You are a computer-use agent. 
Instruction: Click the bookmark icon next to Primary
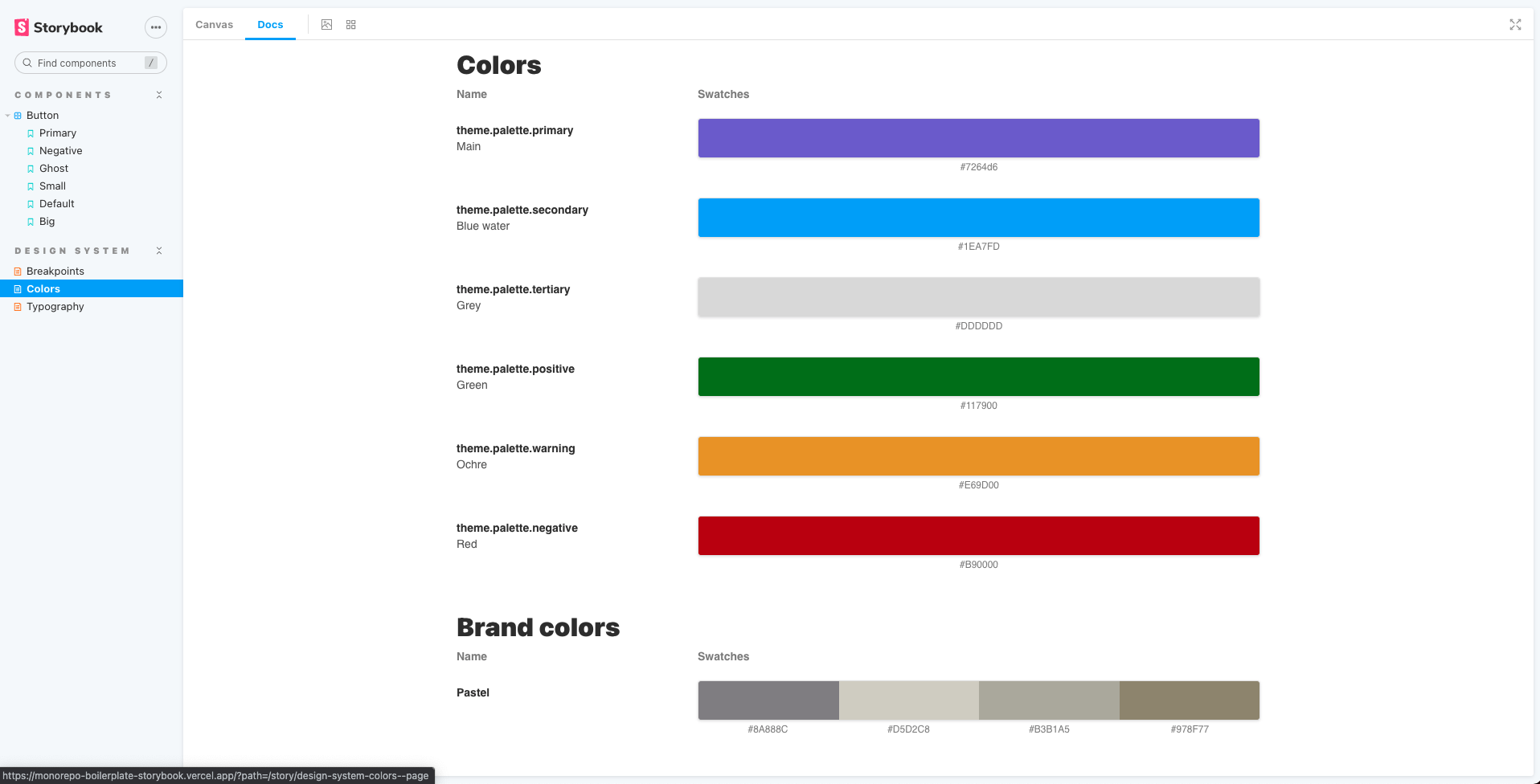pos(31,133)
